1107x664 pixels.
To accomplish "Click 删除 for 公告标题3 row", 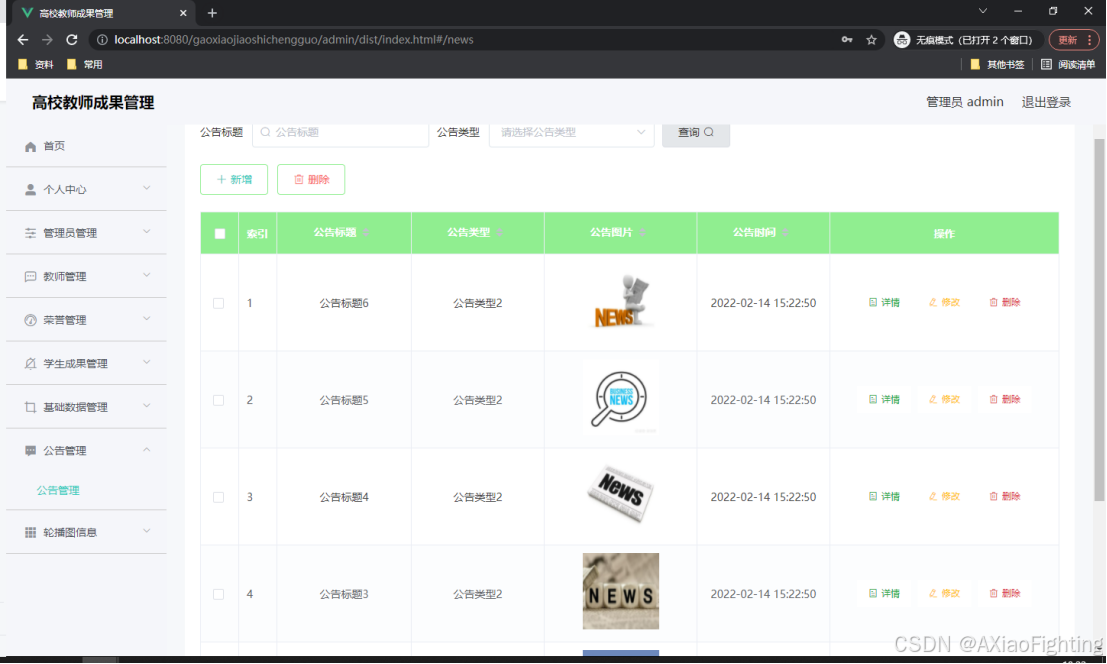I will pos(1005,593).
